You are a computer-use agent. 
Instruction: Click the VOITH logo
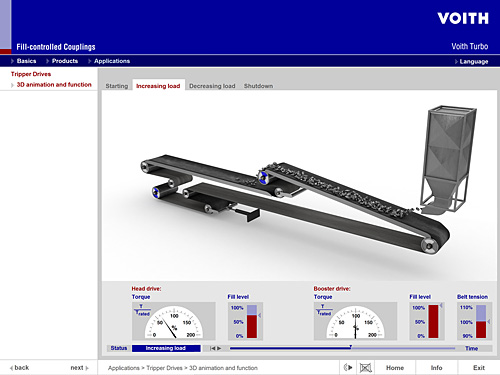(463, 18)
